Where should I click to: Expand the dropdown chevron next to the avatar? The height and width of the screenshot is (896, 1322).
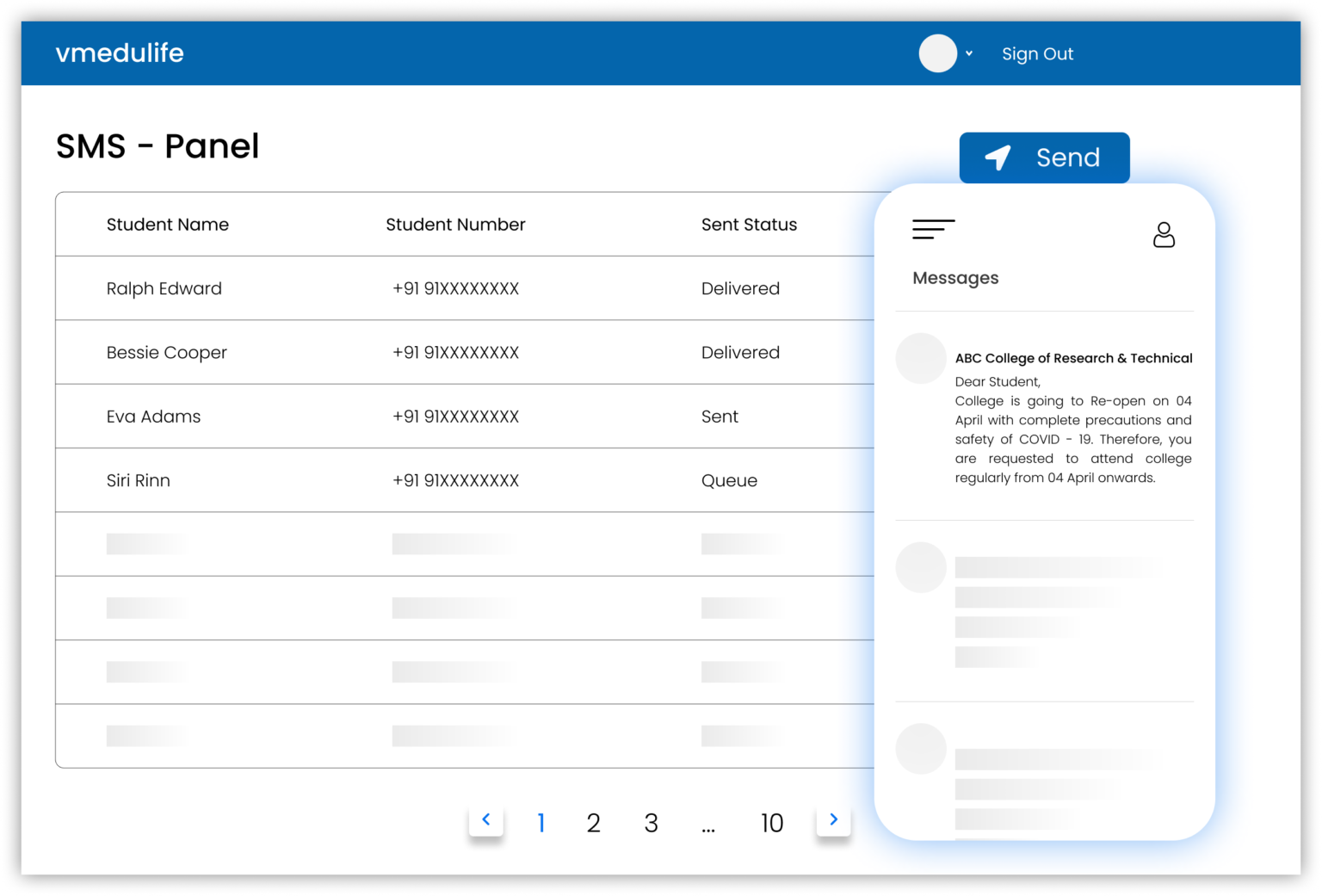click(971, 53)
